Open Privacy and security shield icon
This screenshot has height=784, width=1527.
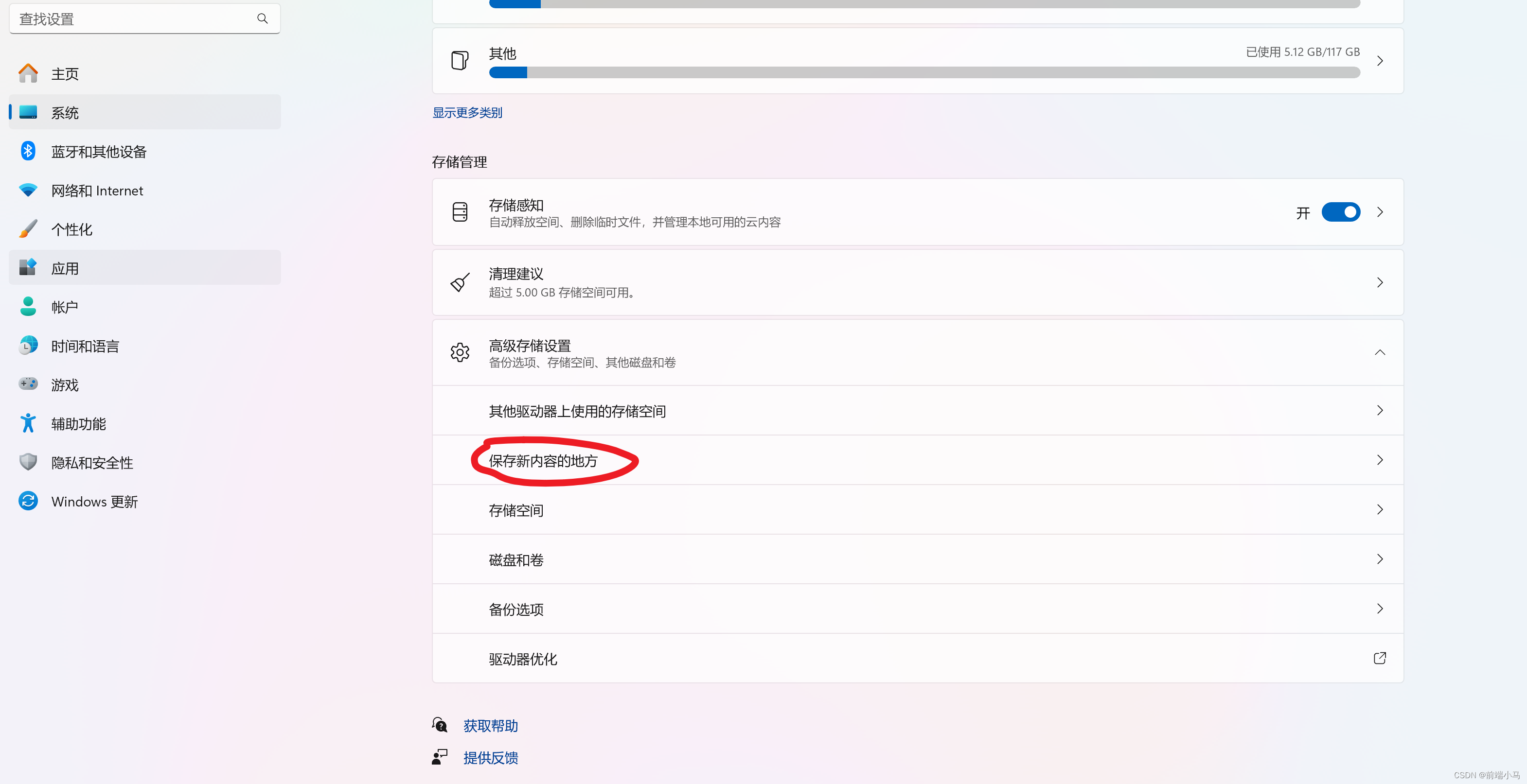coord(28,462)
